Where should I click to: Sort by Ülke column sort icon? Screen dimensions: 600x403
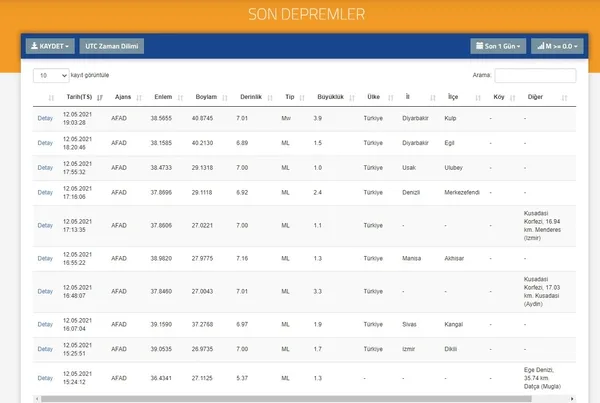(x=390, y=98)
